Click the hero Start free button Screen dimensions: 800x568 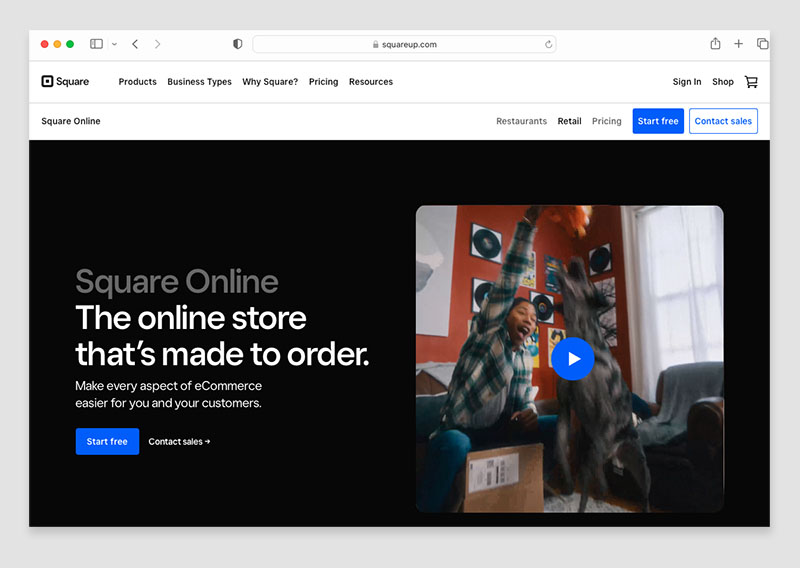point(107,441)
